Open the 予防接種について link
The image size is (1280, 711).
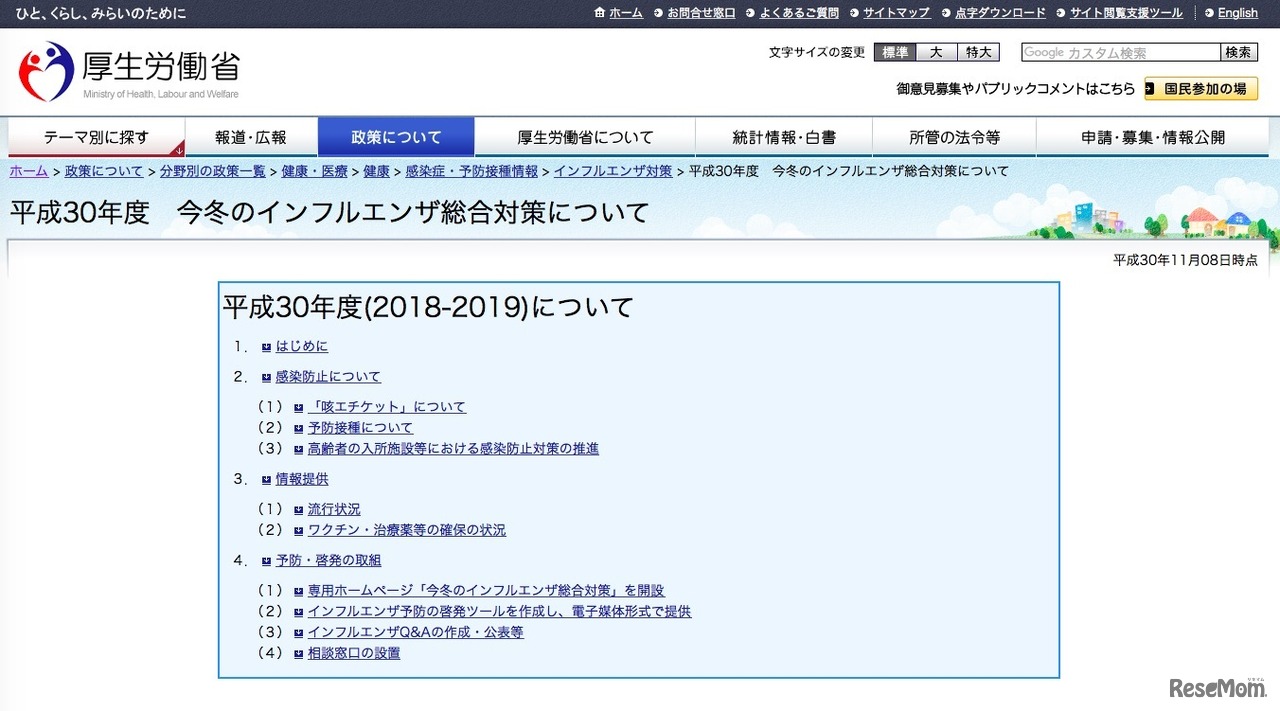pos(360,428)
